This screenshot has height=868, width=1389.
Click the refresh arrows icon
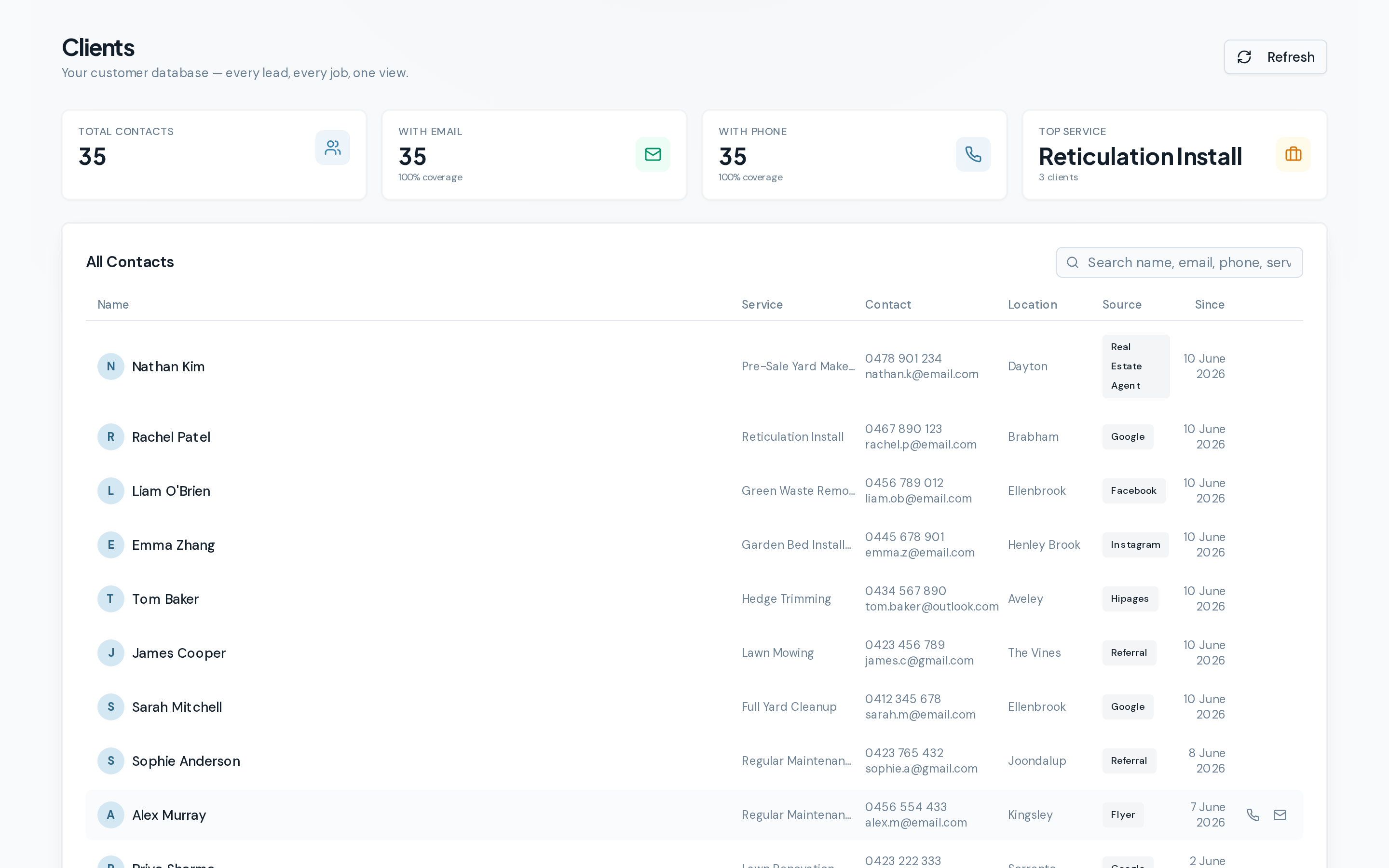pos(1244,57)
